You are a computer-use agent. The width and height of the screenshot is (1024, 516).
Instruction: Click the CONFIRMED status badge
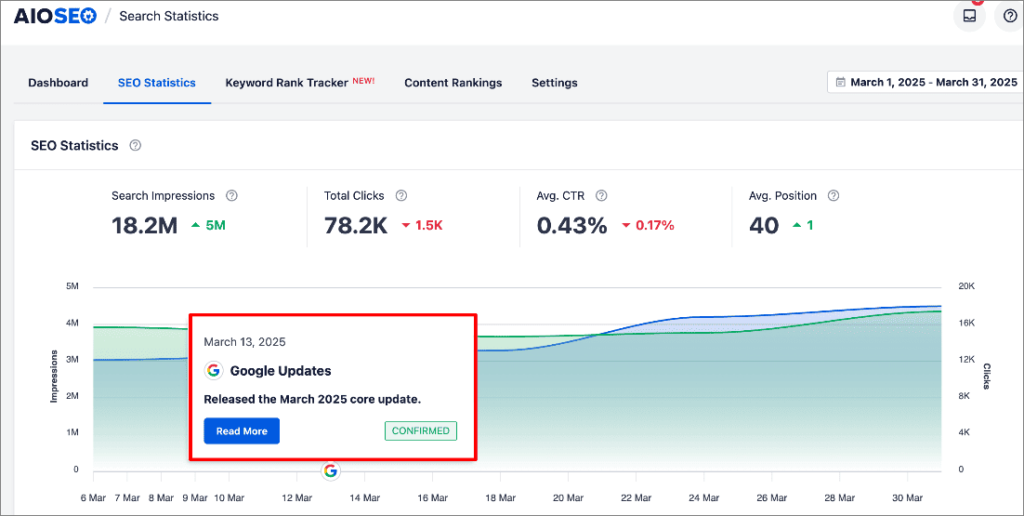point(421,431)
